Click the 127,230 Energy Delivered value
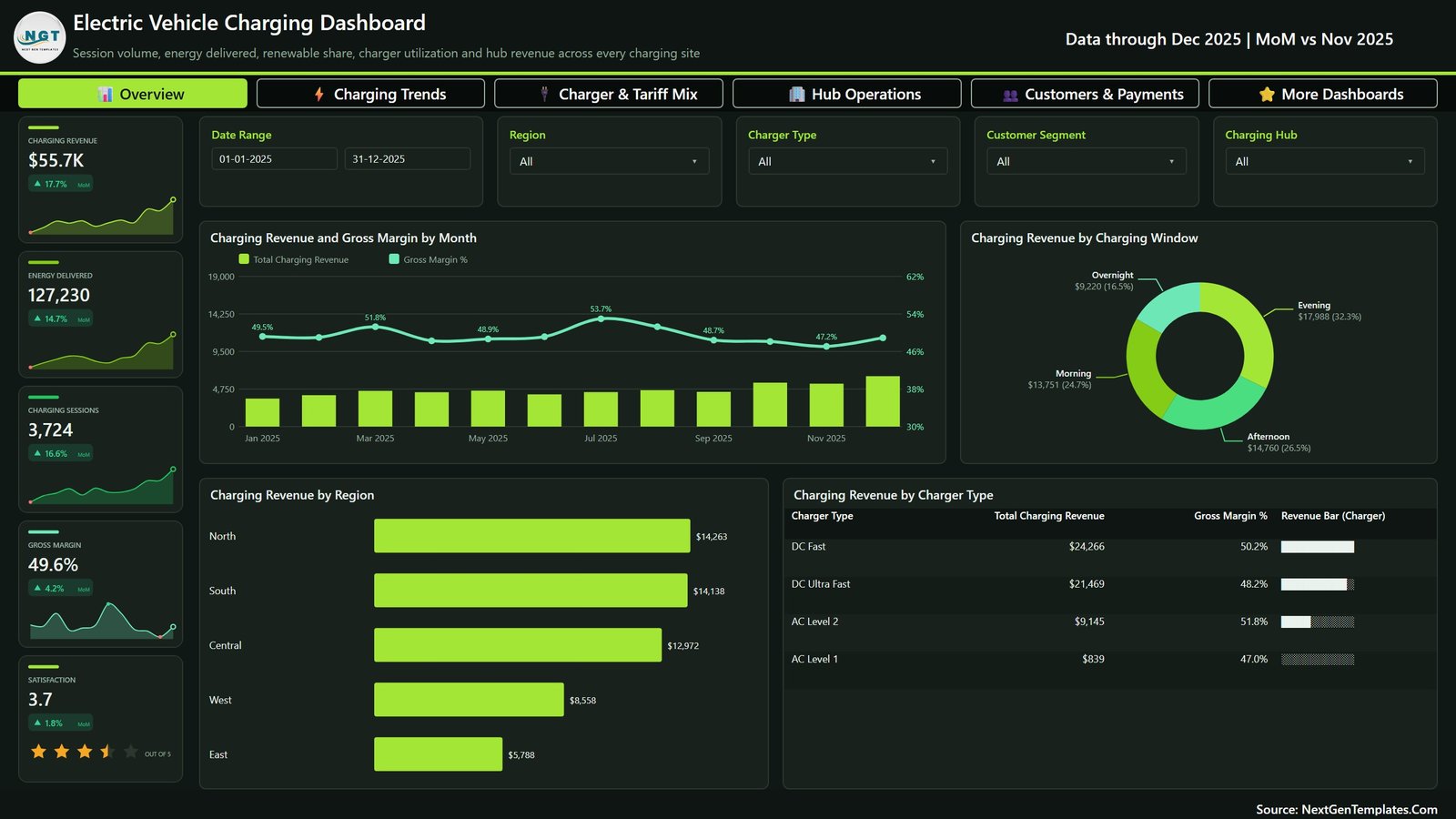Image resolution: width=1456 pixels, height=819 pixels. (59, 295)
